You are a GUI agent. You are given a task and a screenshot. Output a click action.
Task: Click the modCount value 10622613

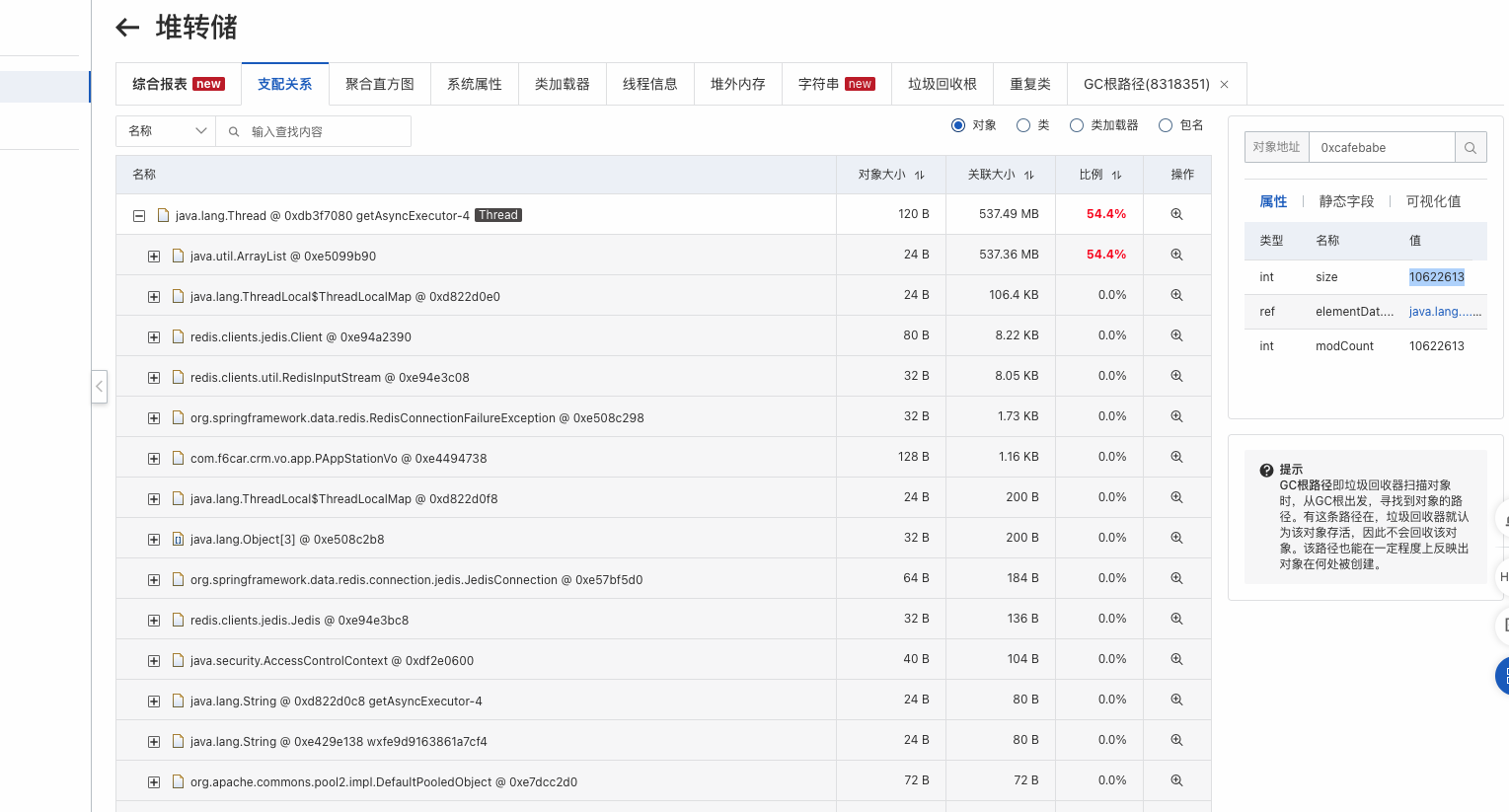[x=1437, y=346]
